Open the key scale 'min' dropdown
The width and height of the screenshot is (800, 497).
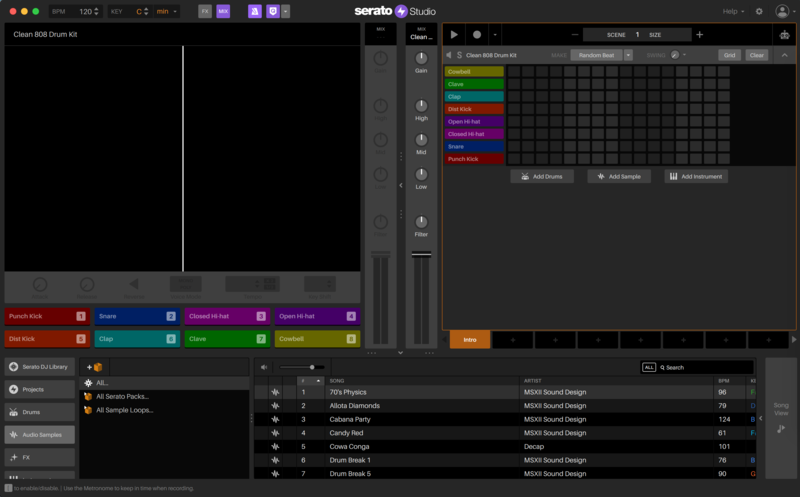coord(167,11)
